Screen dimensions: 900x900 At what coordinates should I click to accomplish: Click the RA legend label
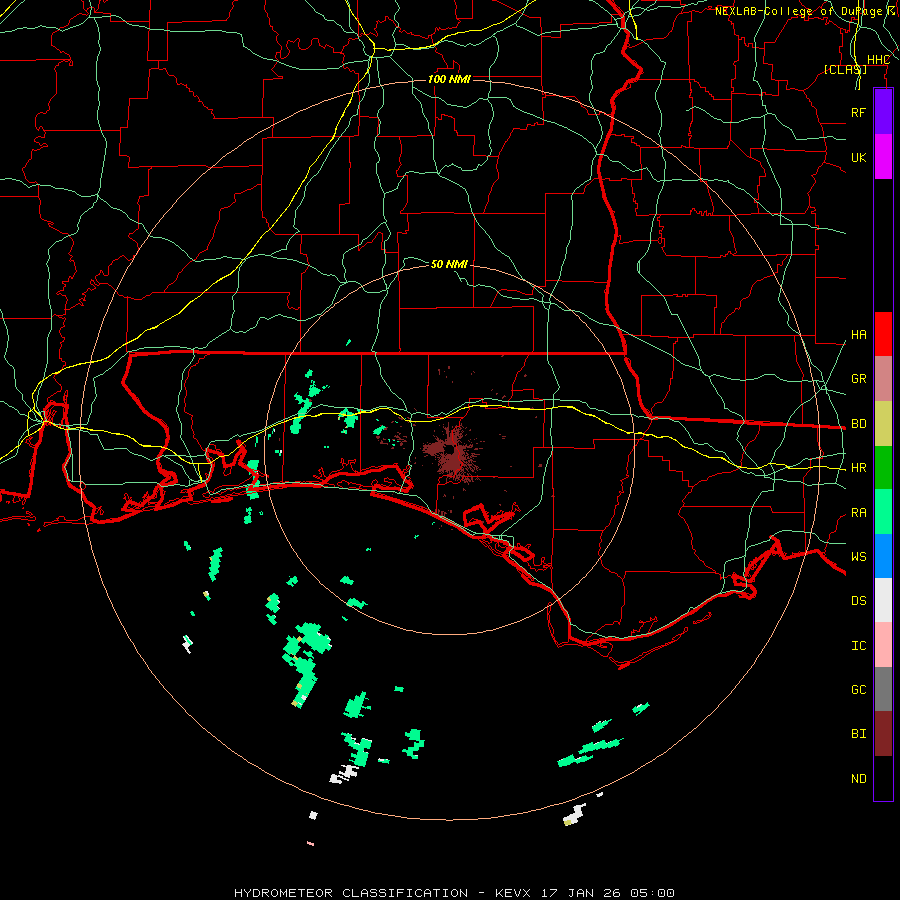(858, 513)
